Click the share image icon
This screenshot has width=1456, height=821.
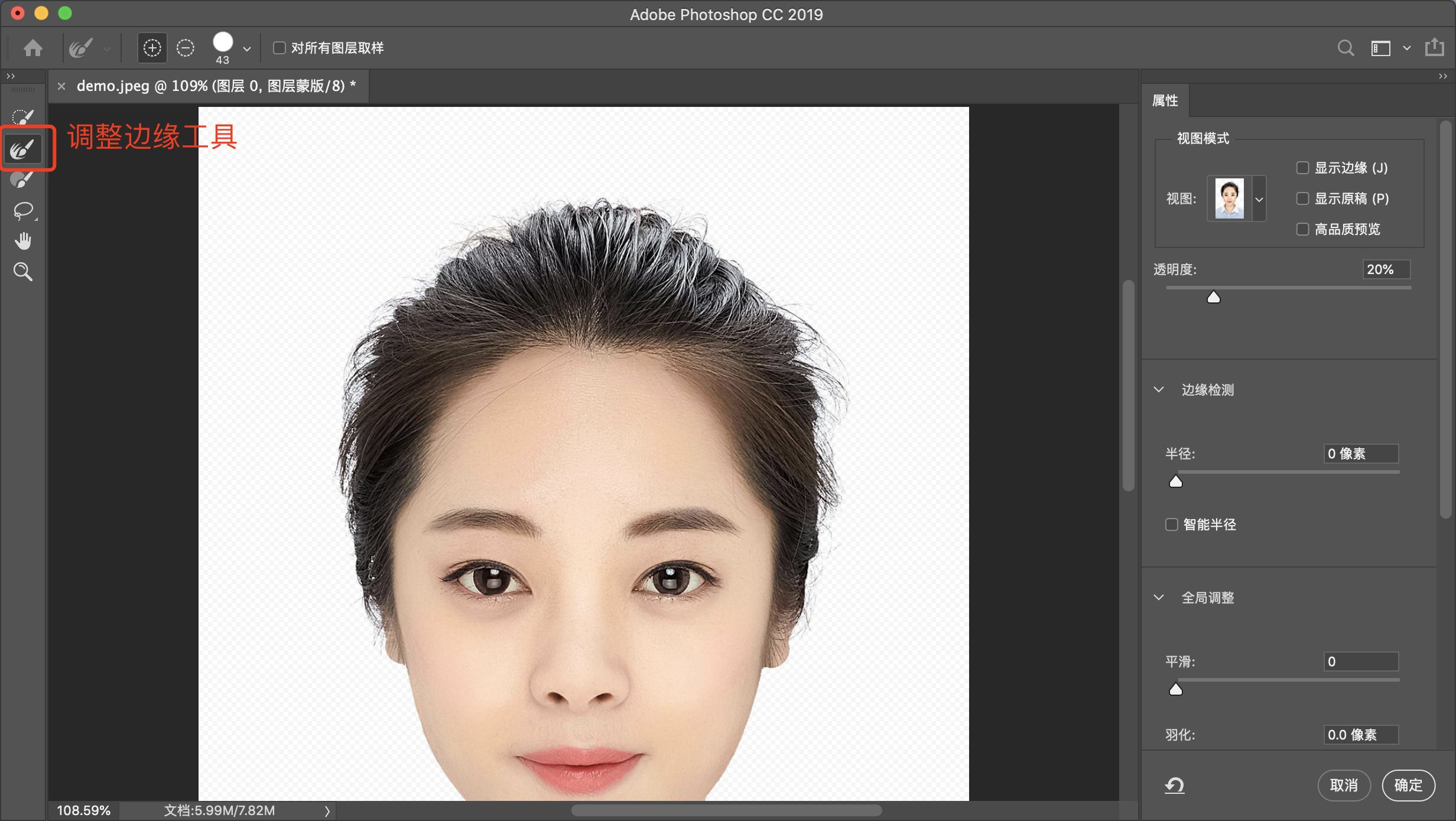pos(1435,47)
